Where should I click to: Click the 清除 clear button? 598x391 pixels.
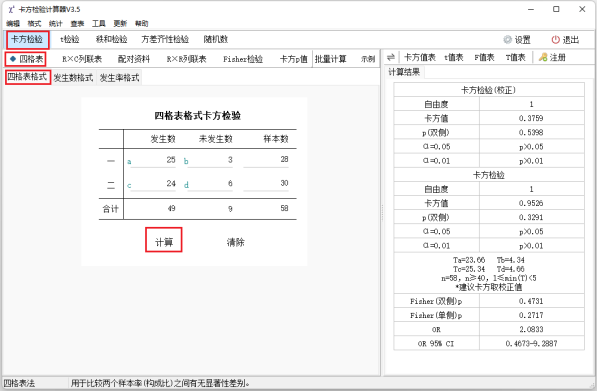(x=235, y=242)
